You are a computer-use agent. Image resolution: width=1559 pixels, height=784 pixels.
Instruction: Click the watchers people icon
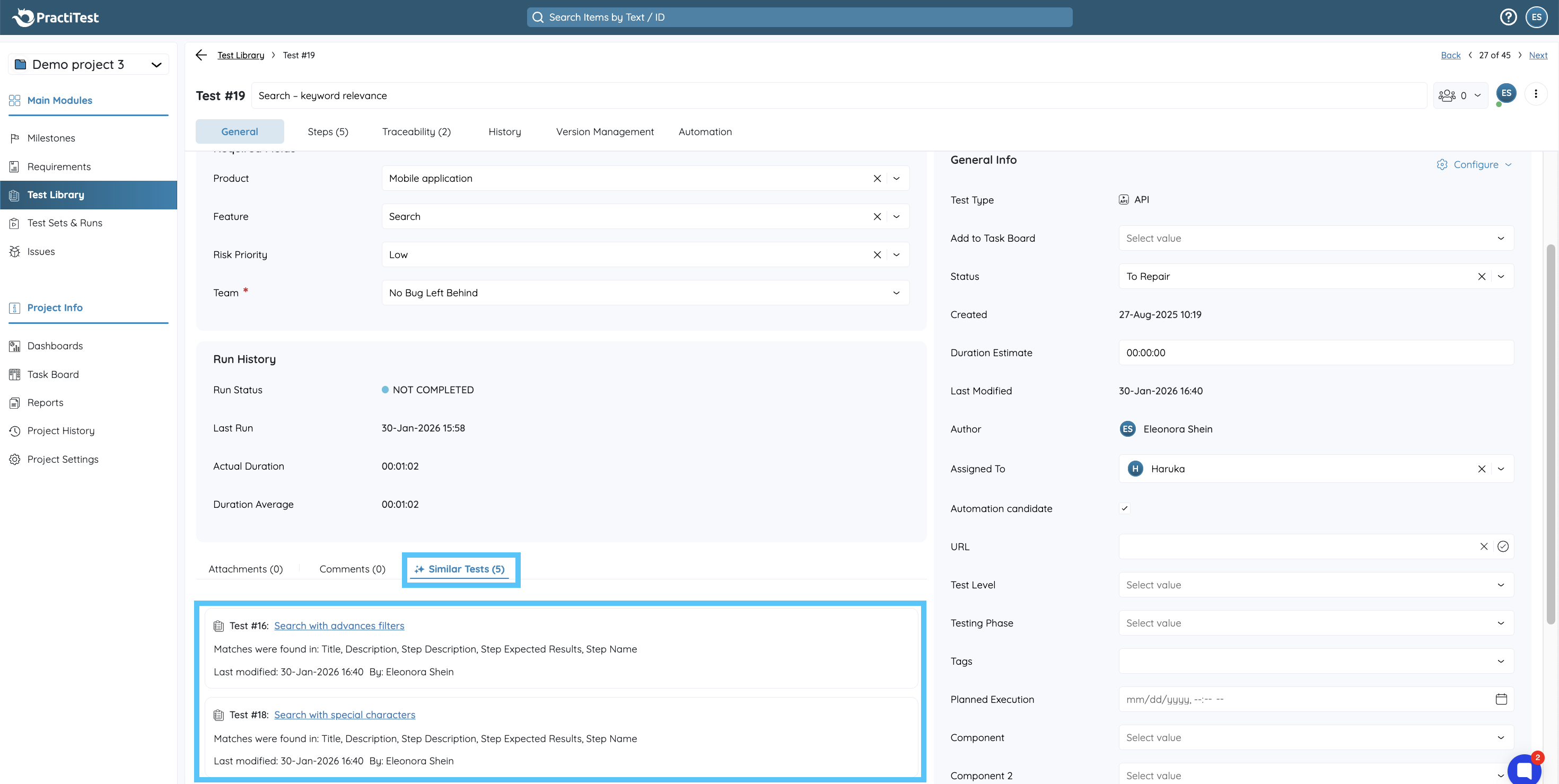coord(1447,95)
